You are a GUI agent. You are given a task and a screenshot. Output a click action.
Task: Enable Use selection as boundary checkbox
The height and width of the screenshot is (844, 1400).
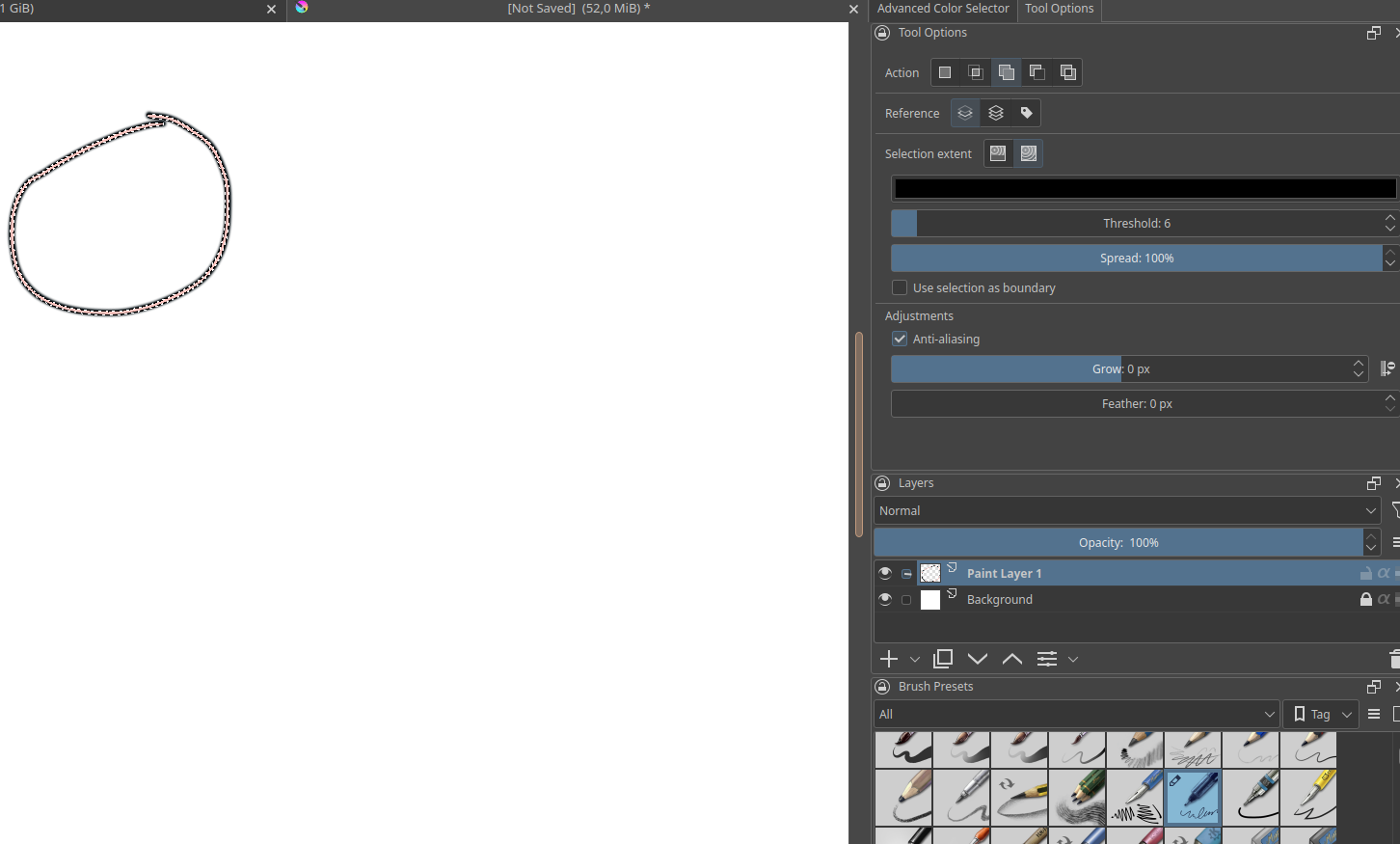[x=900, y=287]
